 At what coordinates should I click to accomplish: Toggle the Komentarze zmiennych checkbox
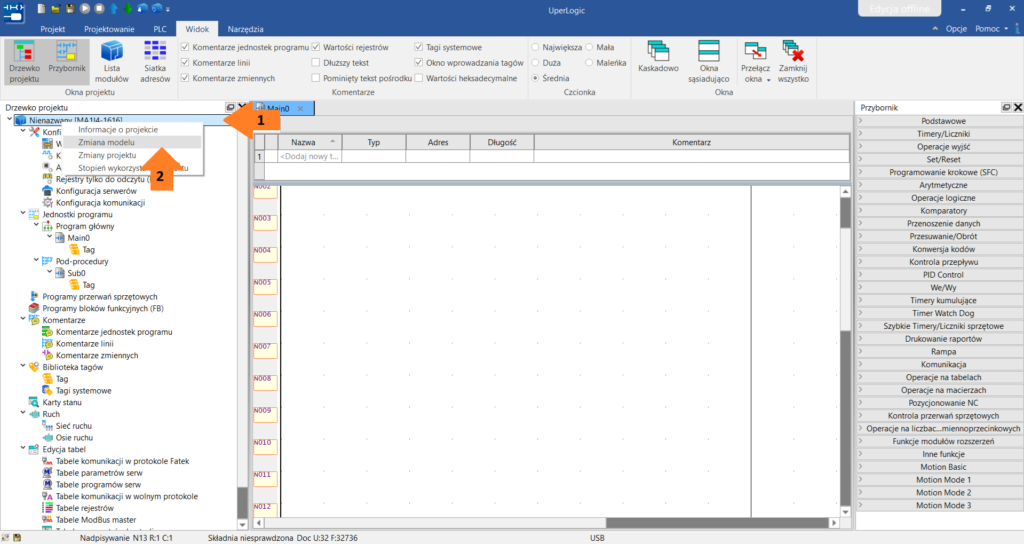click(x=185, y=78)
